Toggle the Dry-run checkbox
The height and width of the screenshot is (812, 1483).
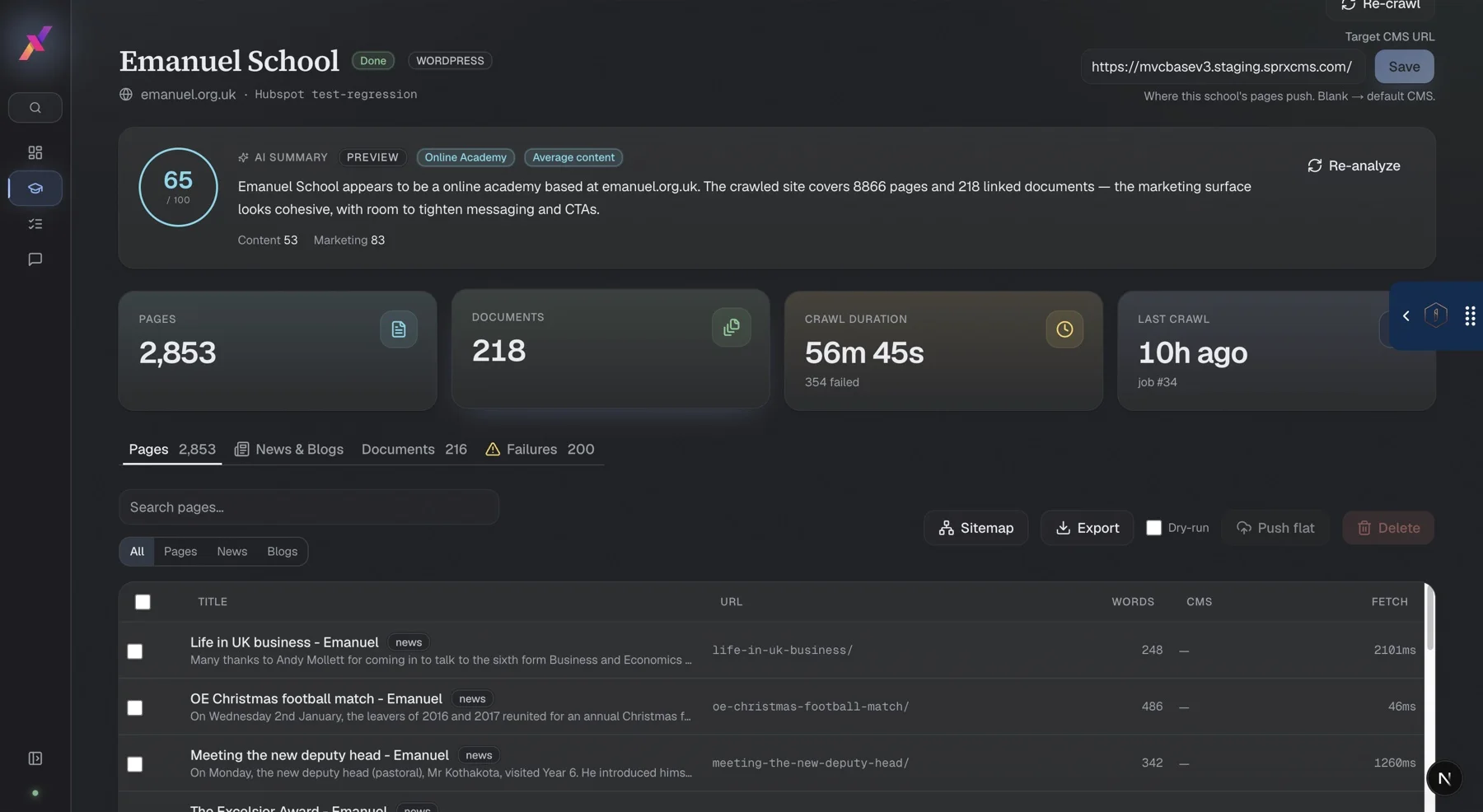coord(1153,528)
